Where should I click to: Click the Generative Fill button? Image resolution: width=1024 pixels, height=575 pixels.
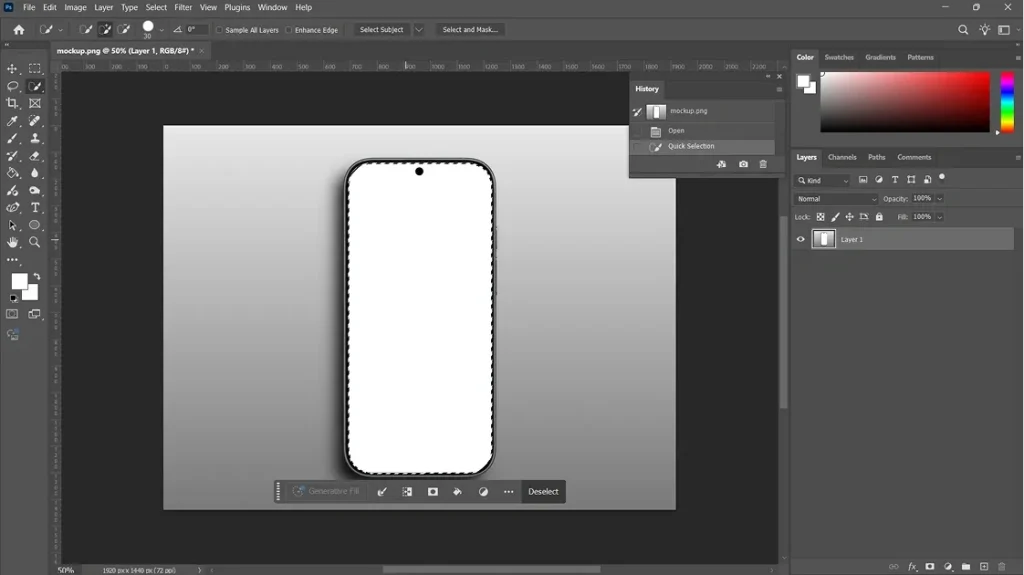[x=326, y=491]
